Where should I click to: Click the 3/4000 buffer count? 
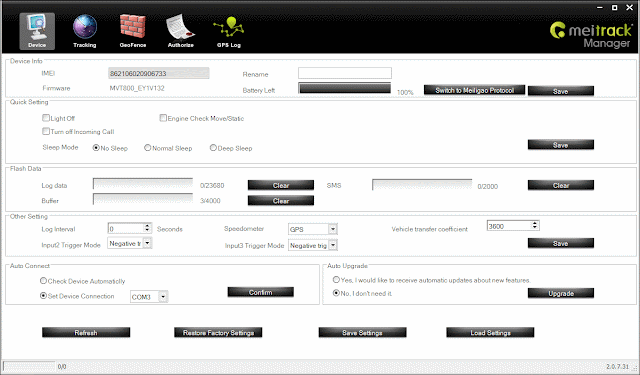tap(210, 201)
